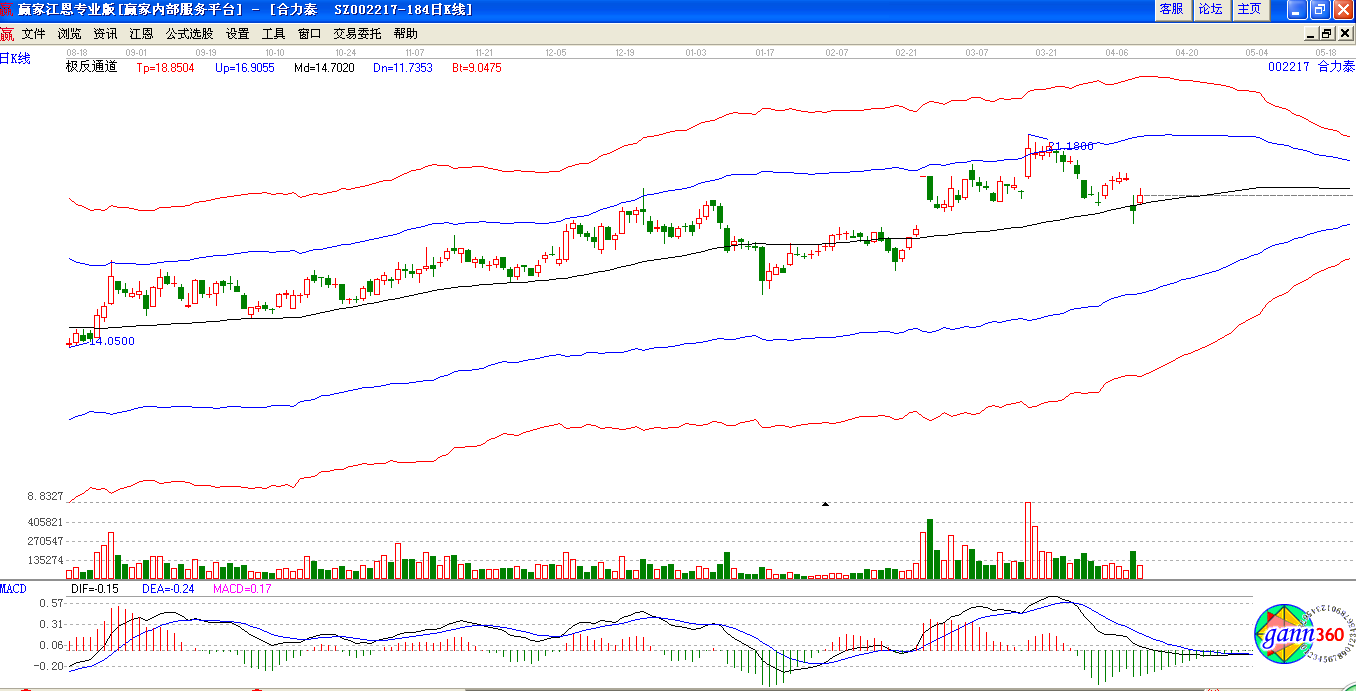This screenshot has height=691, width=1356.
Task: Click the 极反通道 indicator name
Action: (91, 67)
